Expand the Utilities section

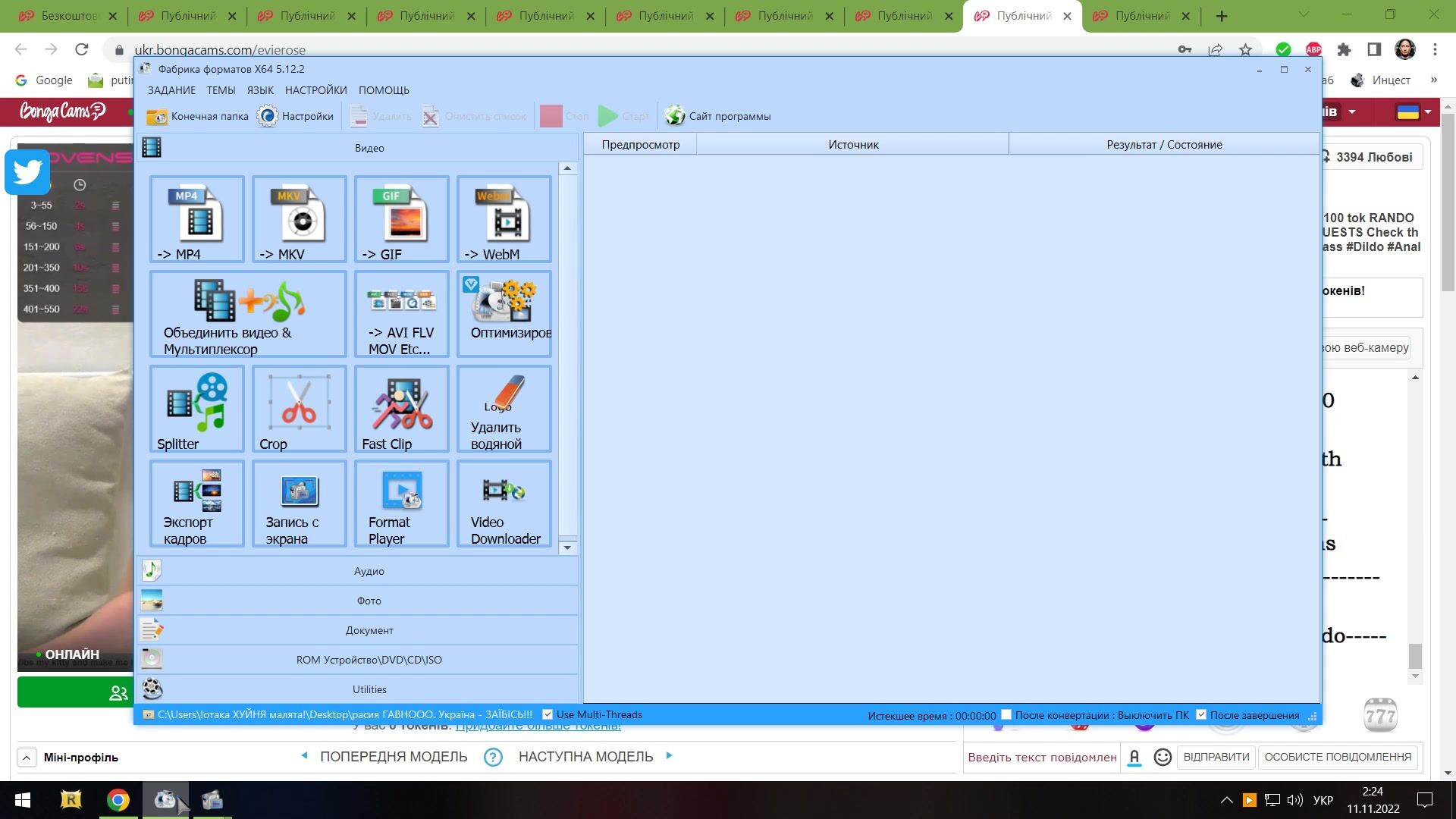[369, 689]
